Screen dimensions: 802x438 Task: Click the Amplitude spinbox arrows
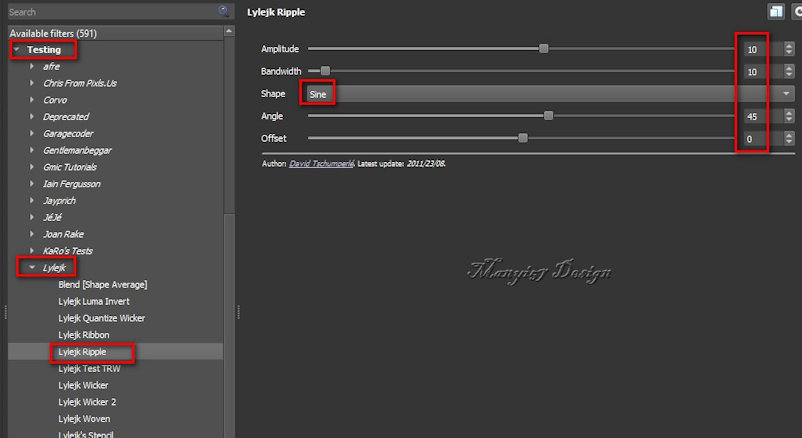[x=789, y=49]
